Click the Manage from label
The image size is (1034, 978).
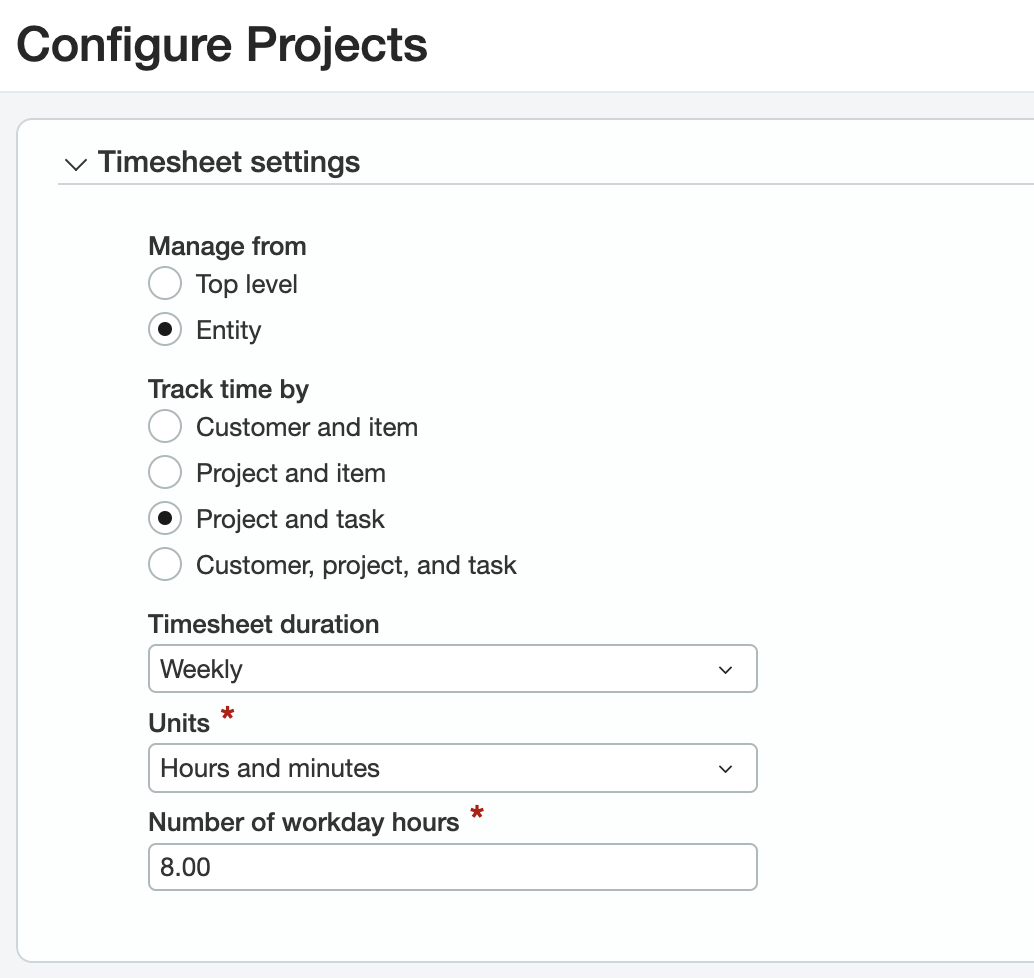[x=227, y=246]
